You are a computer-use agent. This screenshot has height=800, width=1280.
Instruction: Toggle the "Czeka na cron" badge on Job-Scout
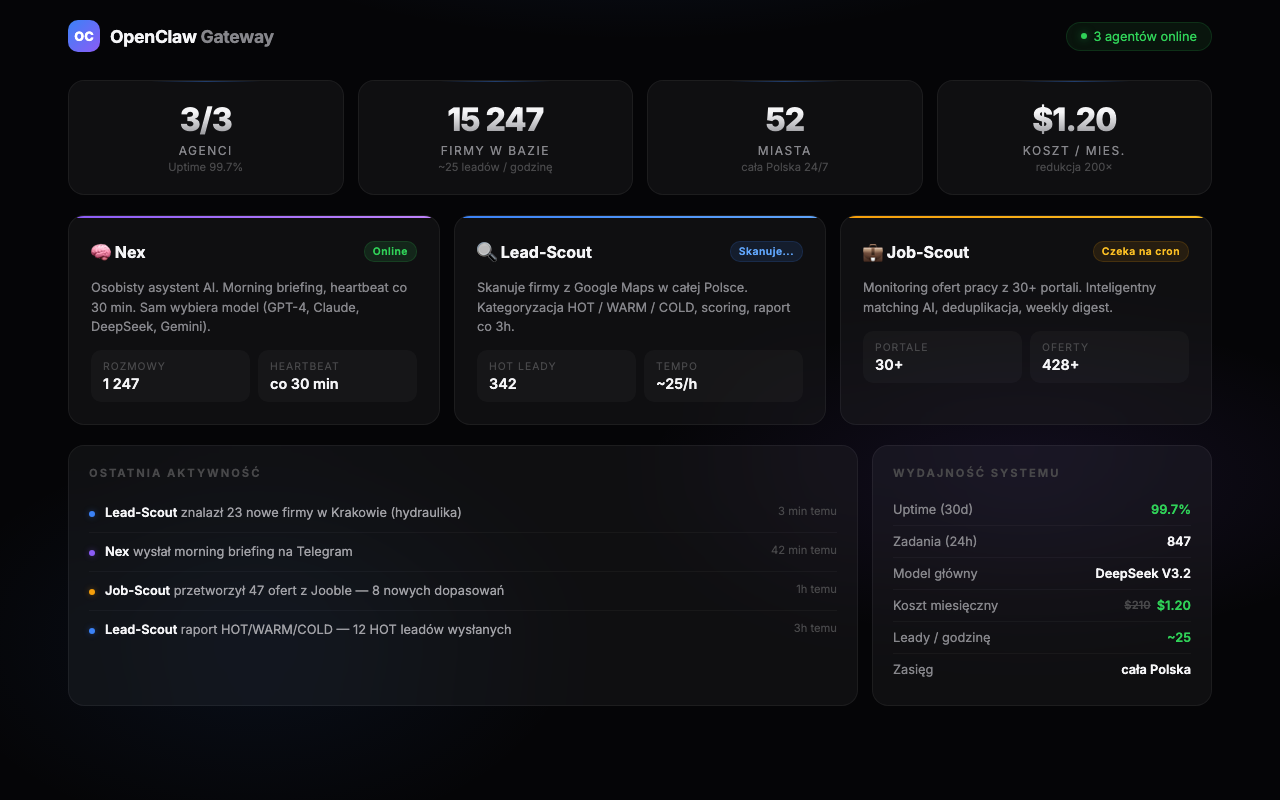[1140, 251]
